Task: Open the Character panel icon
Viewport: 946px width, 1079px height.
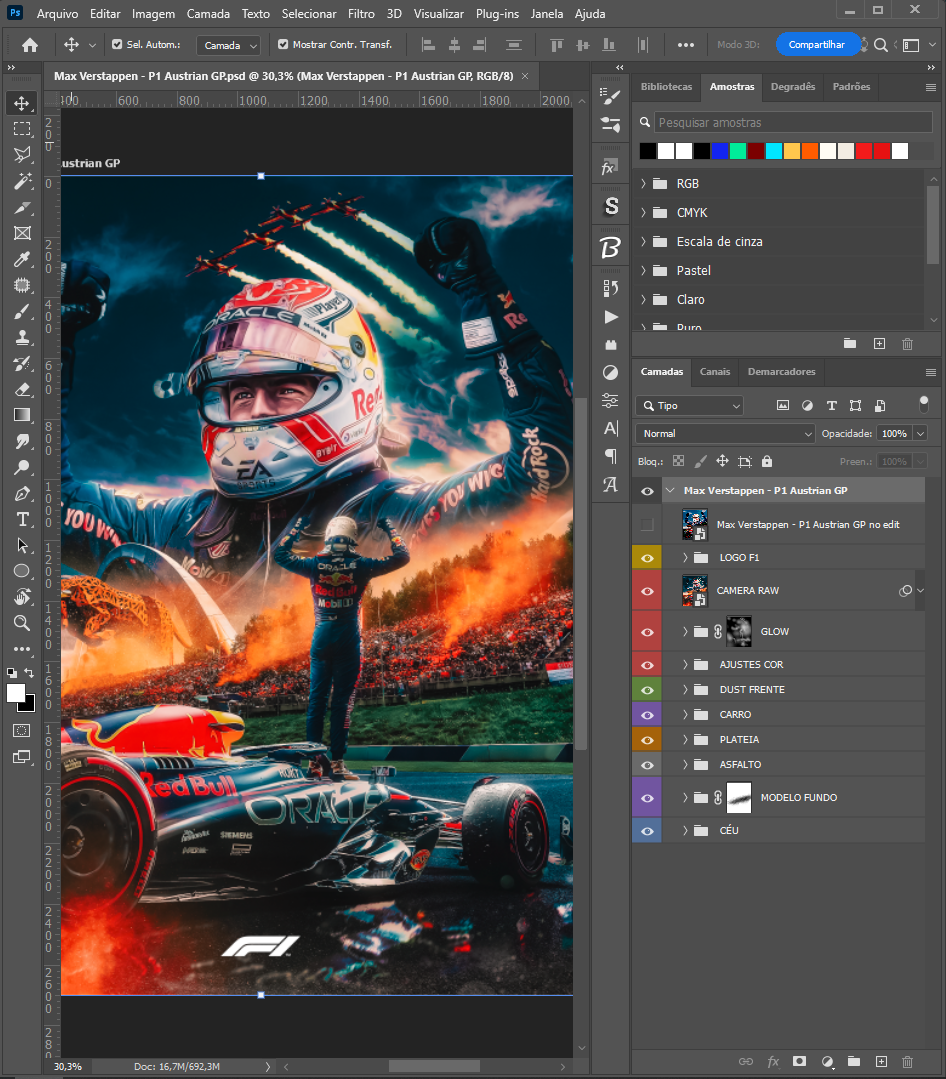Action: tap(610, 428)
